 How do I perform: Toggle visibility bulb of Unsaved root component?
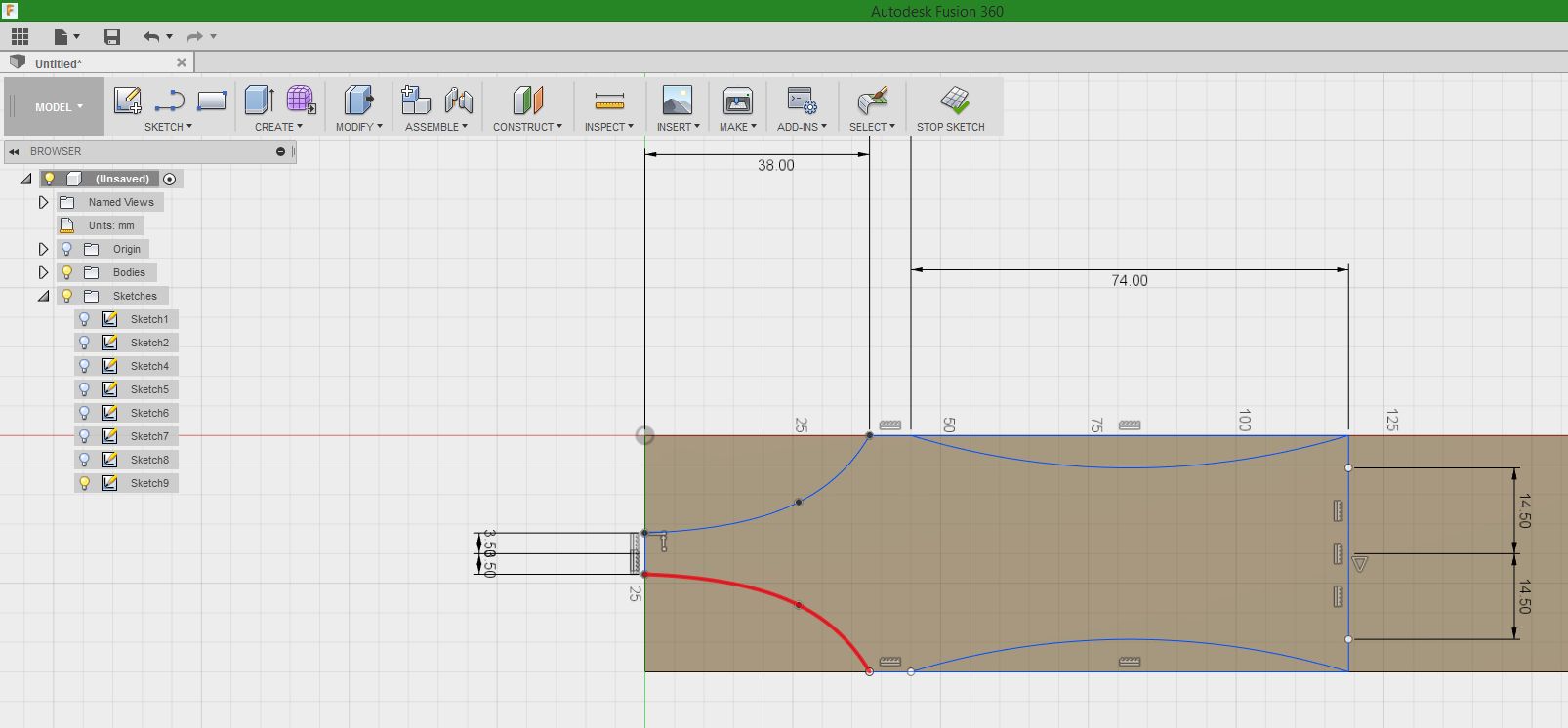point(50,179)
